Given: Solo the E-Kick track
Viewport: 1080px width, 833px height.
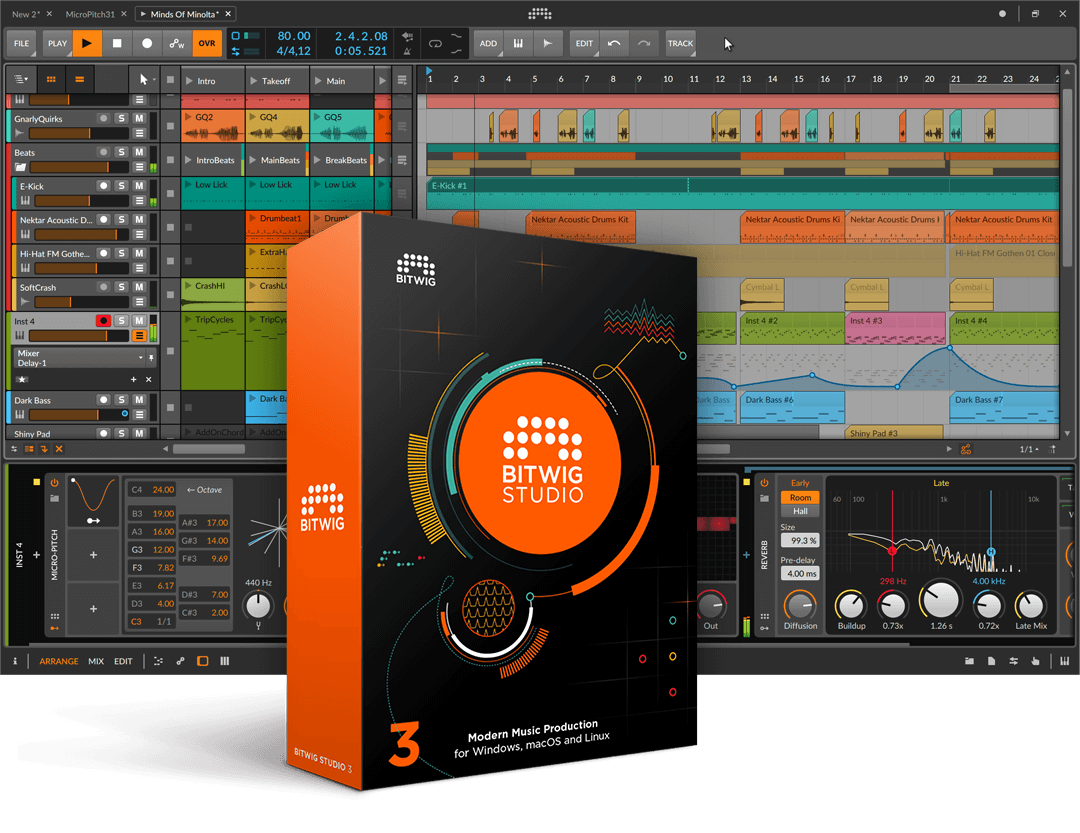Looking at the screenshot, I should 121,186.
